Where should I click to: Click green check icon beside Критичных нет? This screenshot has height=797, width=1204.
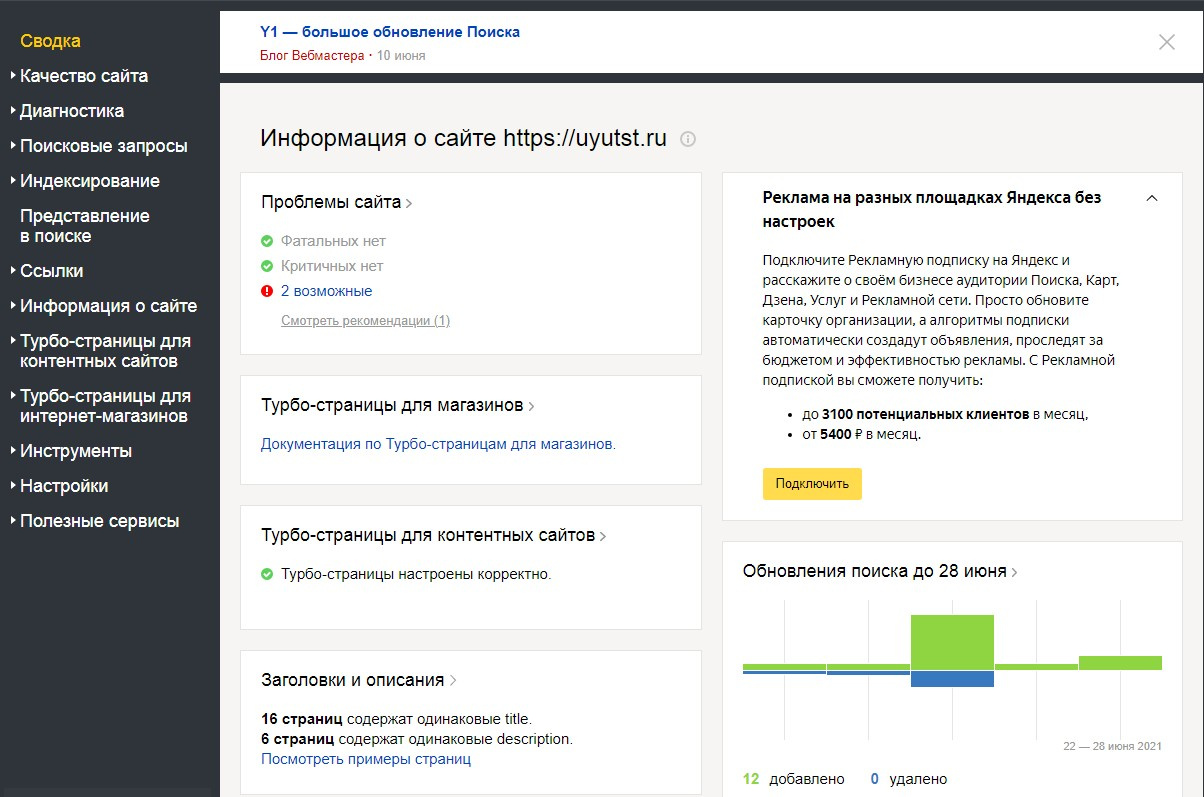(267, 266)
